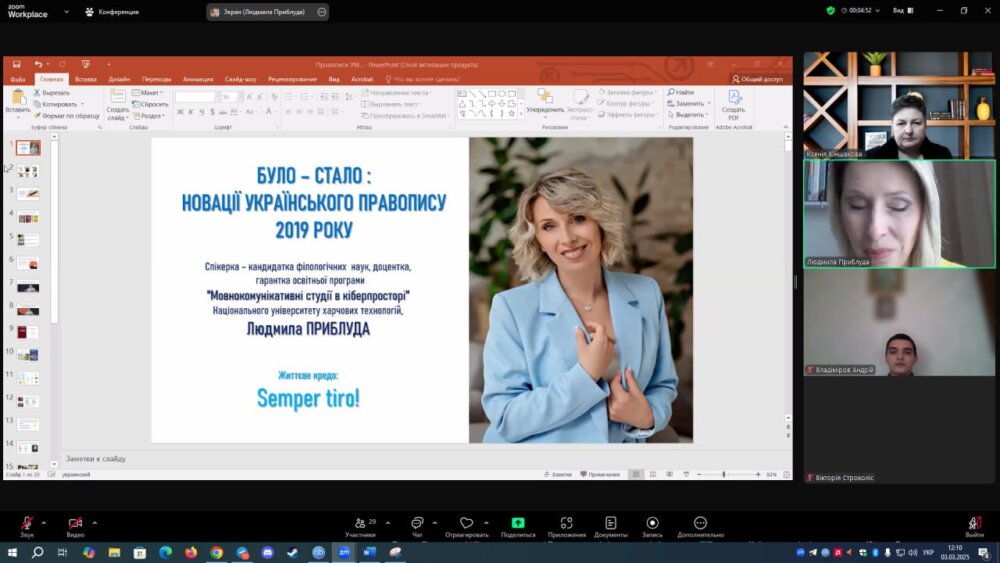Open the Чат chat panel
Viewport: 1000px width, 563px height.
click(417, 526)
